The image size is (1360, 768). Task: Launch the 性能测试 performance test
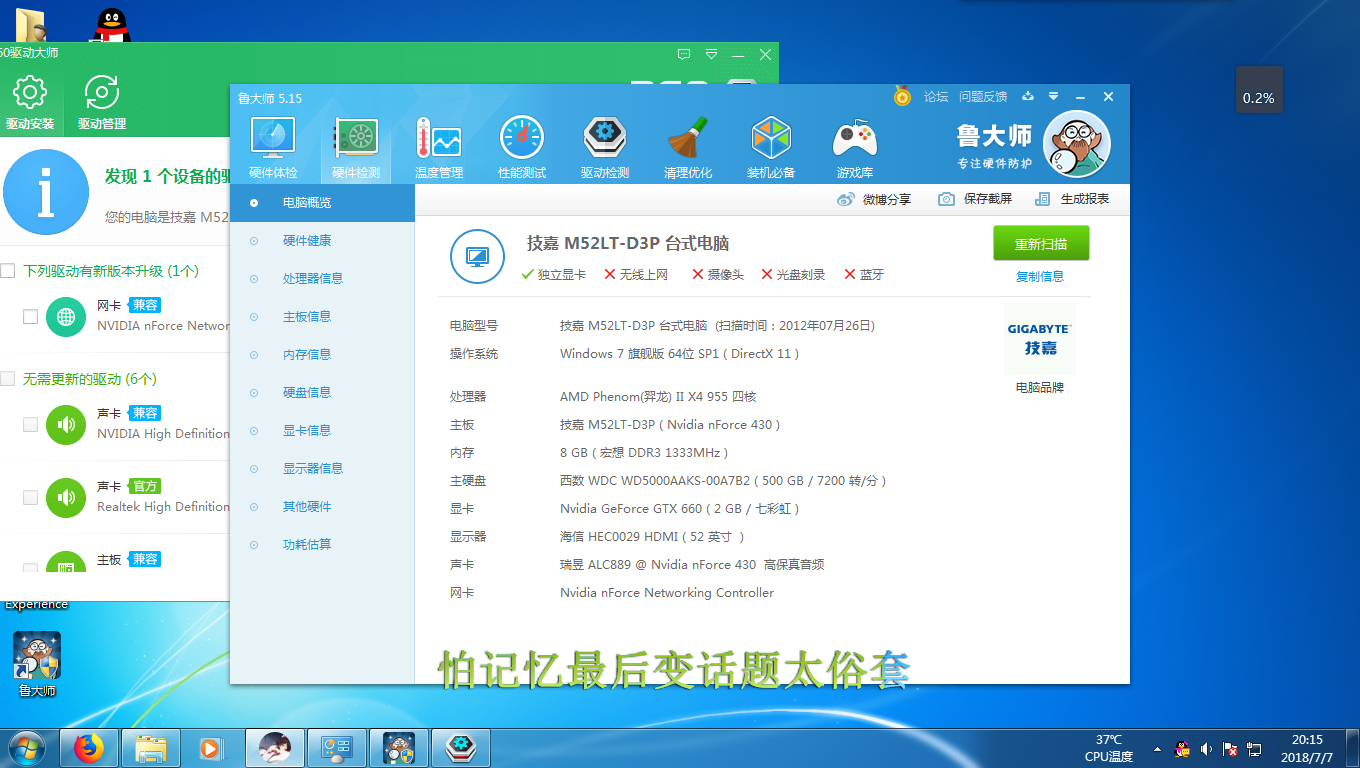[522, 148]
